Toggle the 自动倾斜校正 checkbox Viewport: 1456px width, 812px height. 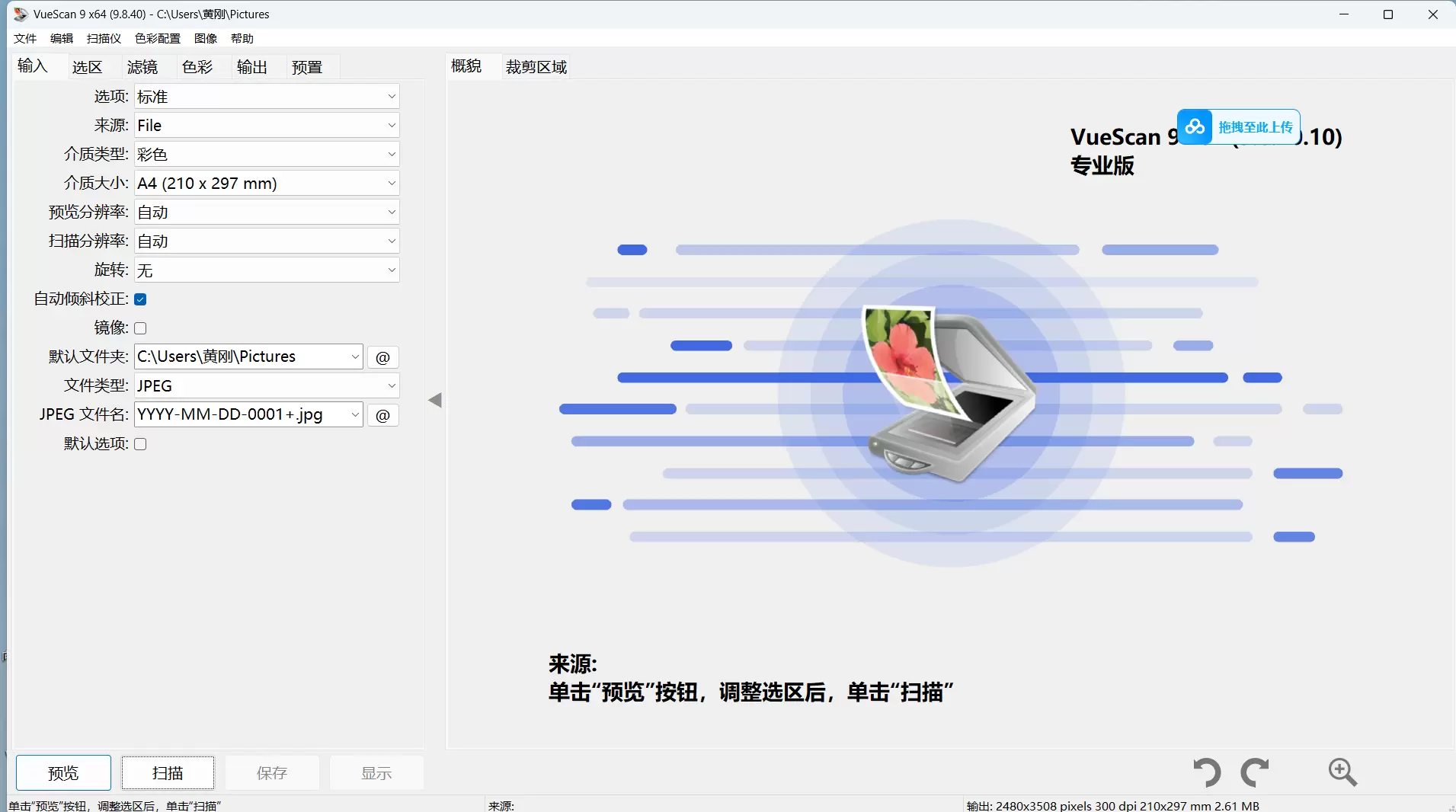click(140, 299)
